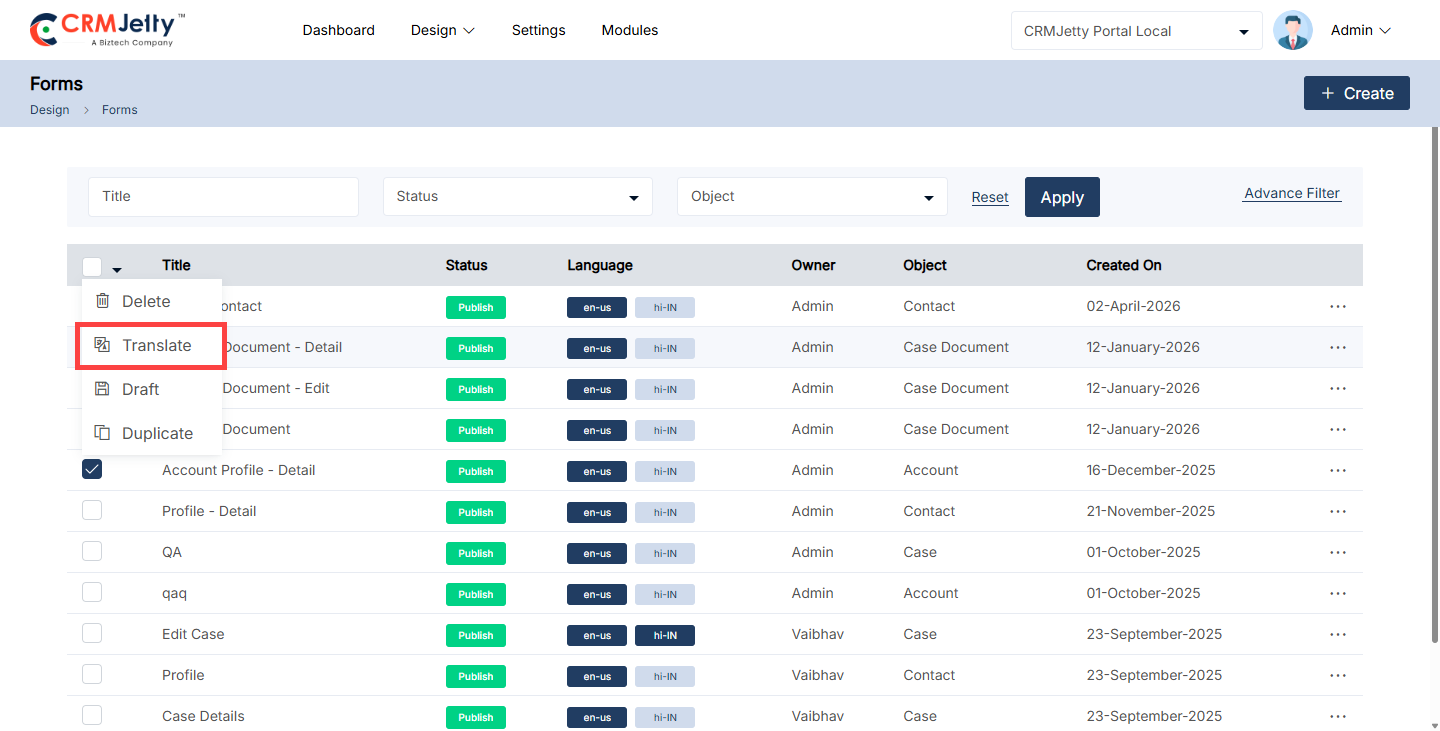This screenshot has height=731, width=1440.
Task: Focus the Title search input field
Action: pyautogui.click(x=223, y=196)
